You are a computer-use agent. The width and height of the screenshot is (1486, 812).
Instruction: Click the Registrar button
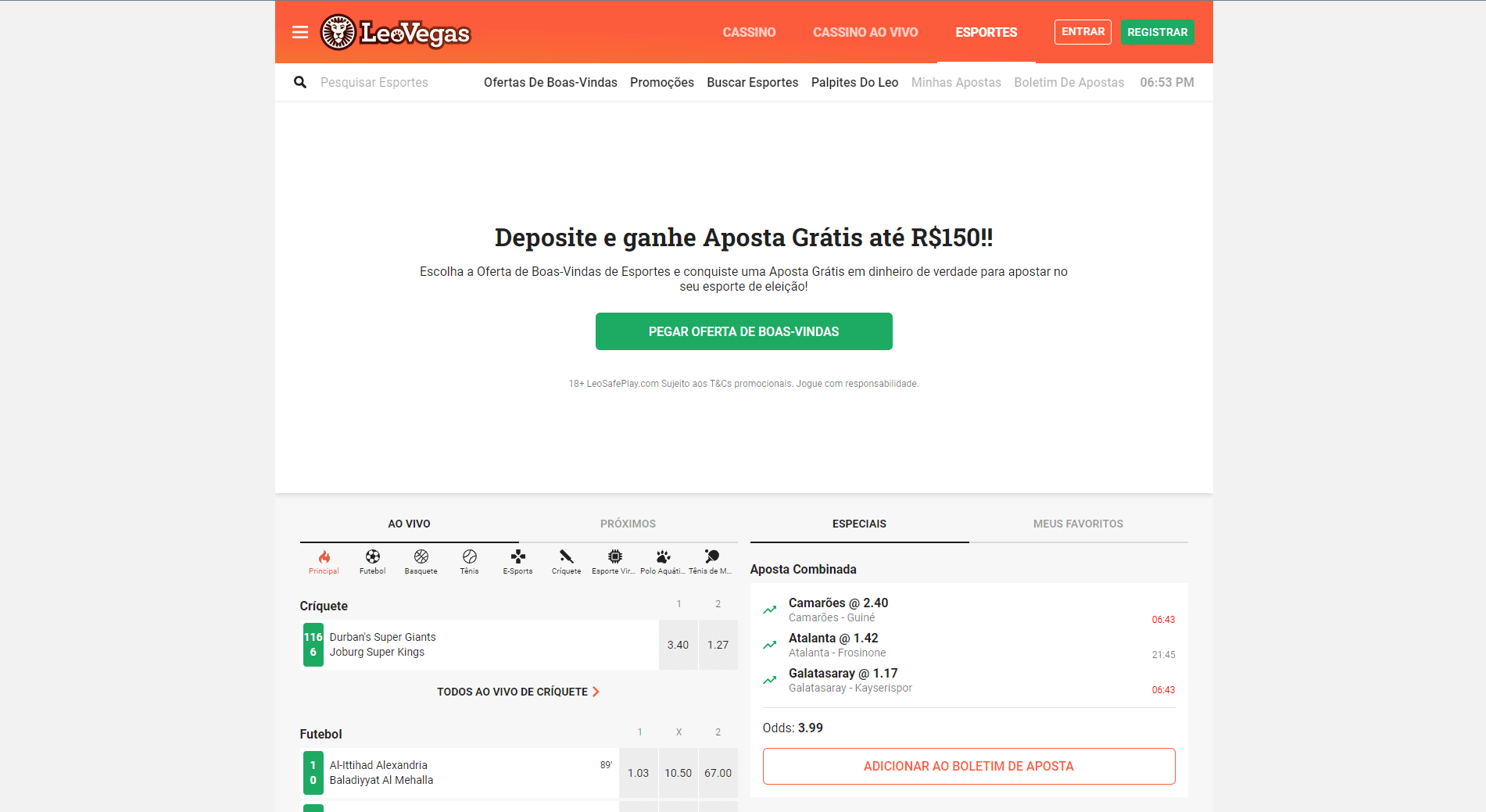click(1157, 32)
